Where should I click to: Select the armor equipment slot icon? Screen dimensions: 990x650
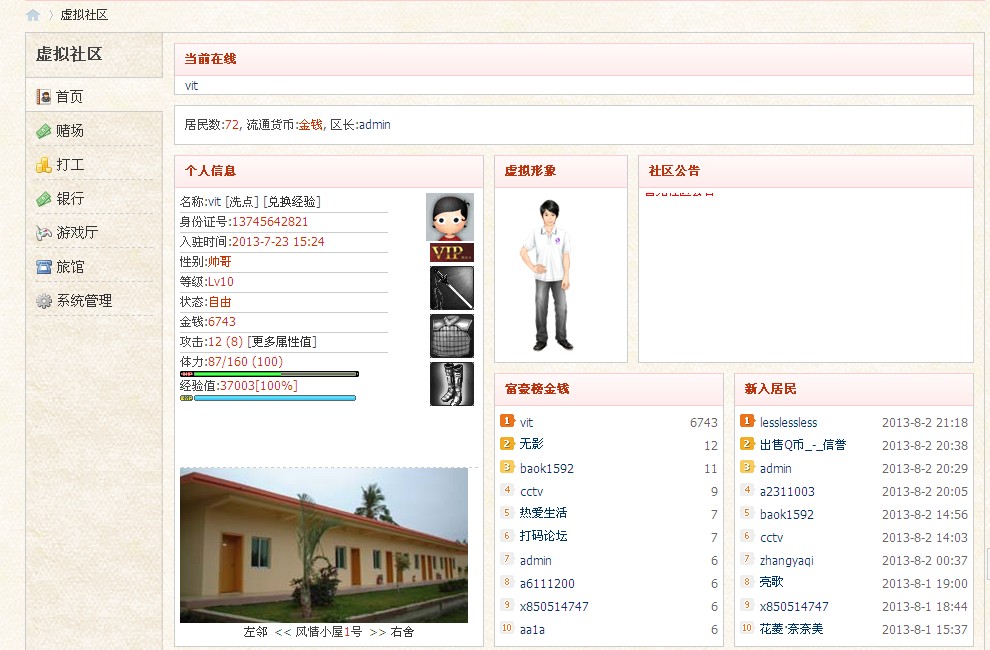451,336
